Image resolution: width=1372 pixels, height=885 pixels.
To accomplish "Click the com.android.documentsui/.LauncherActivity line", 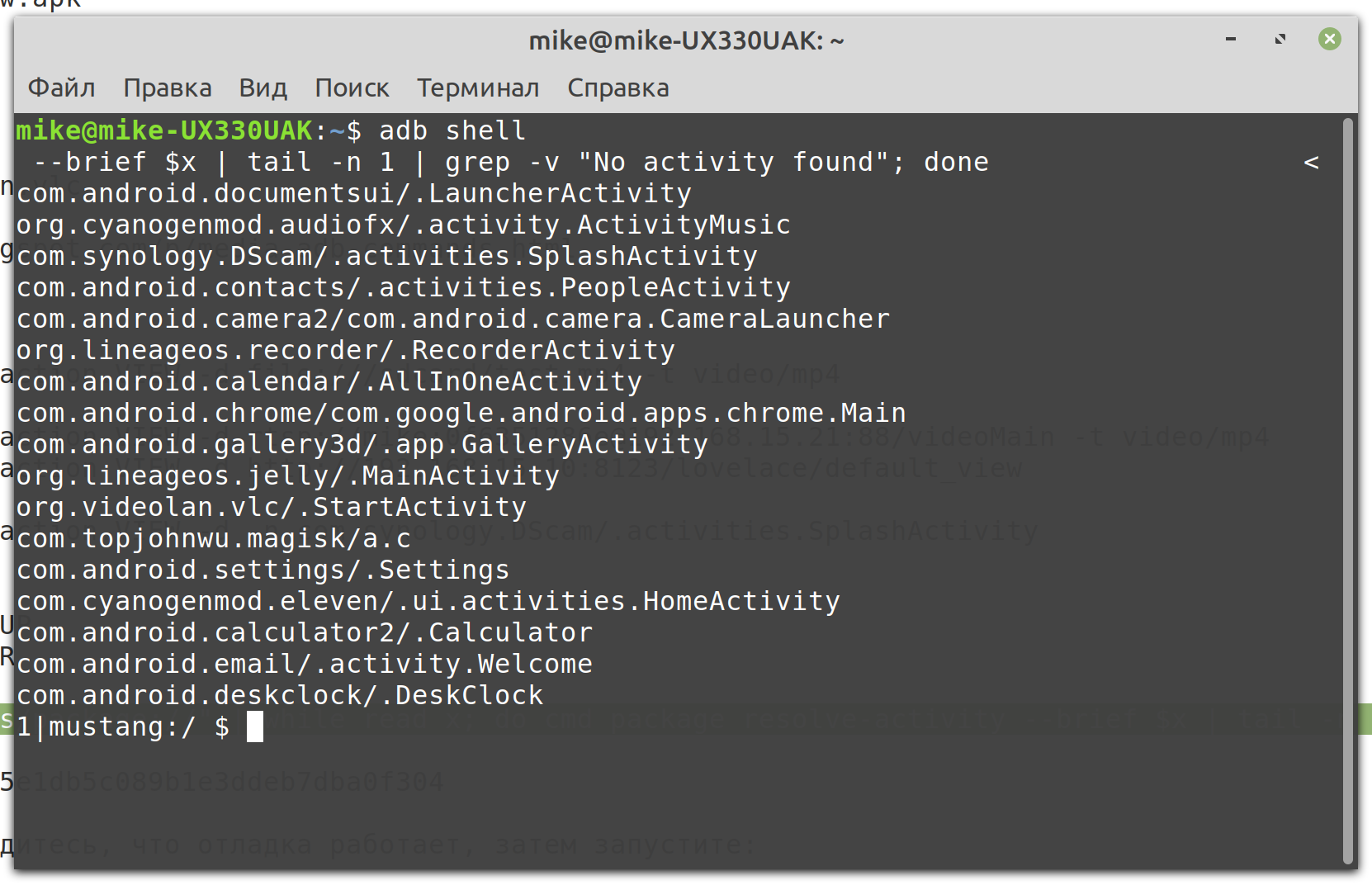I will click(354, 193).
